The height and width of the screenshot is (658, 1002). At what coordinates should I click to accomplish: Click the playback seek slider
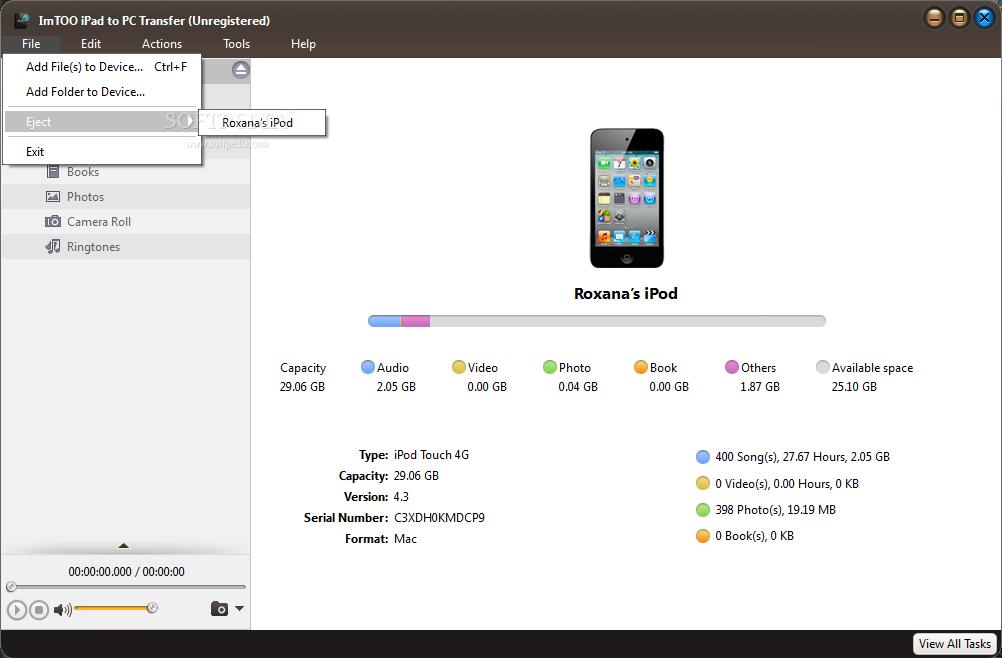tap(128, 586)
